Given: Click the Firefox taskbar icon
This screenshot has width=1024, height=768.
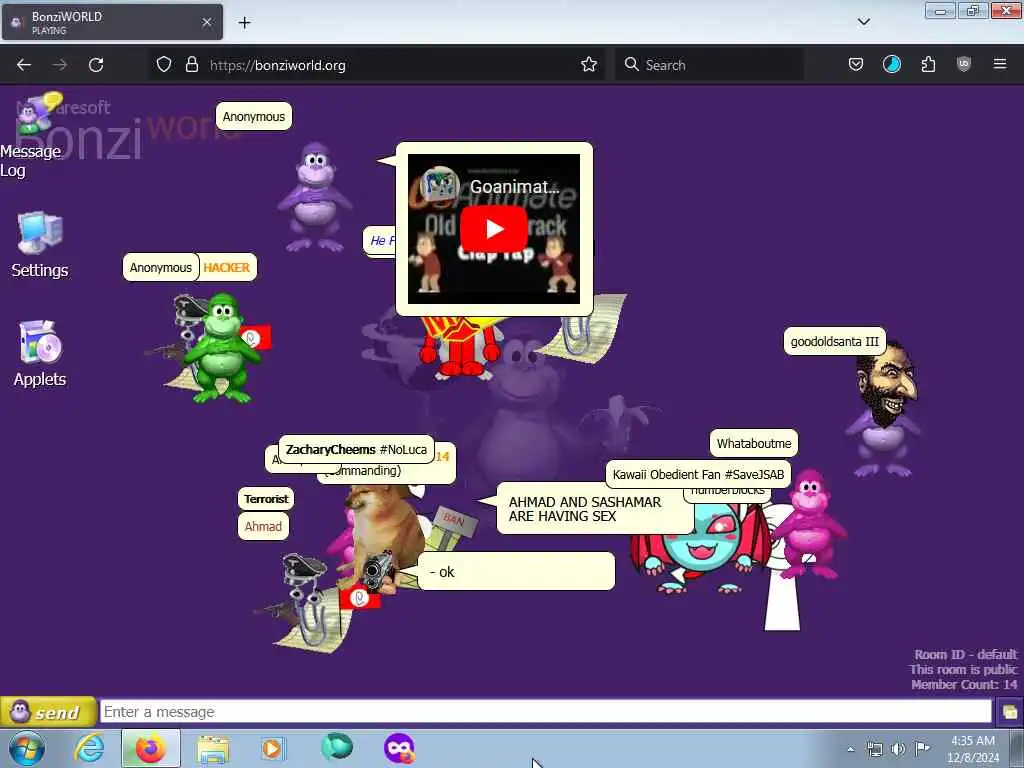Looking at the screenshot, I should click(150, 748).
